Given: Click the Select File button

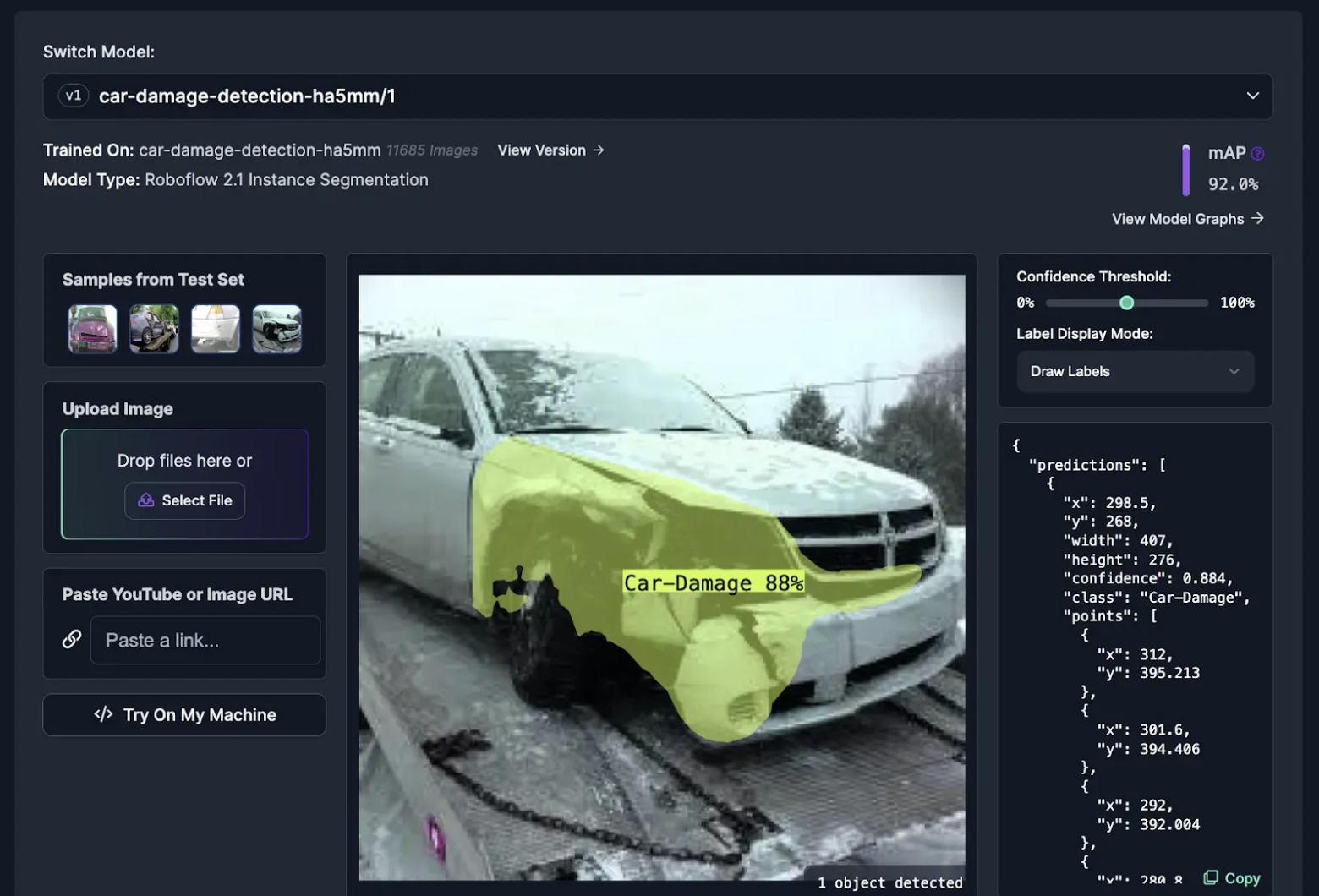Looking at the screenshot, I should 184,500.
